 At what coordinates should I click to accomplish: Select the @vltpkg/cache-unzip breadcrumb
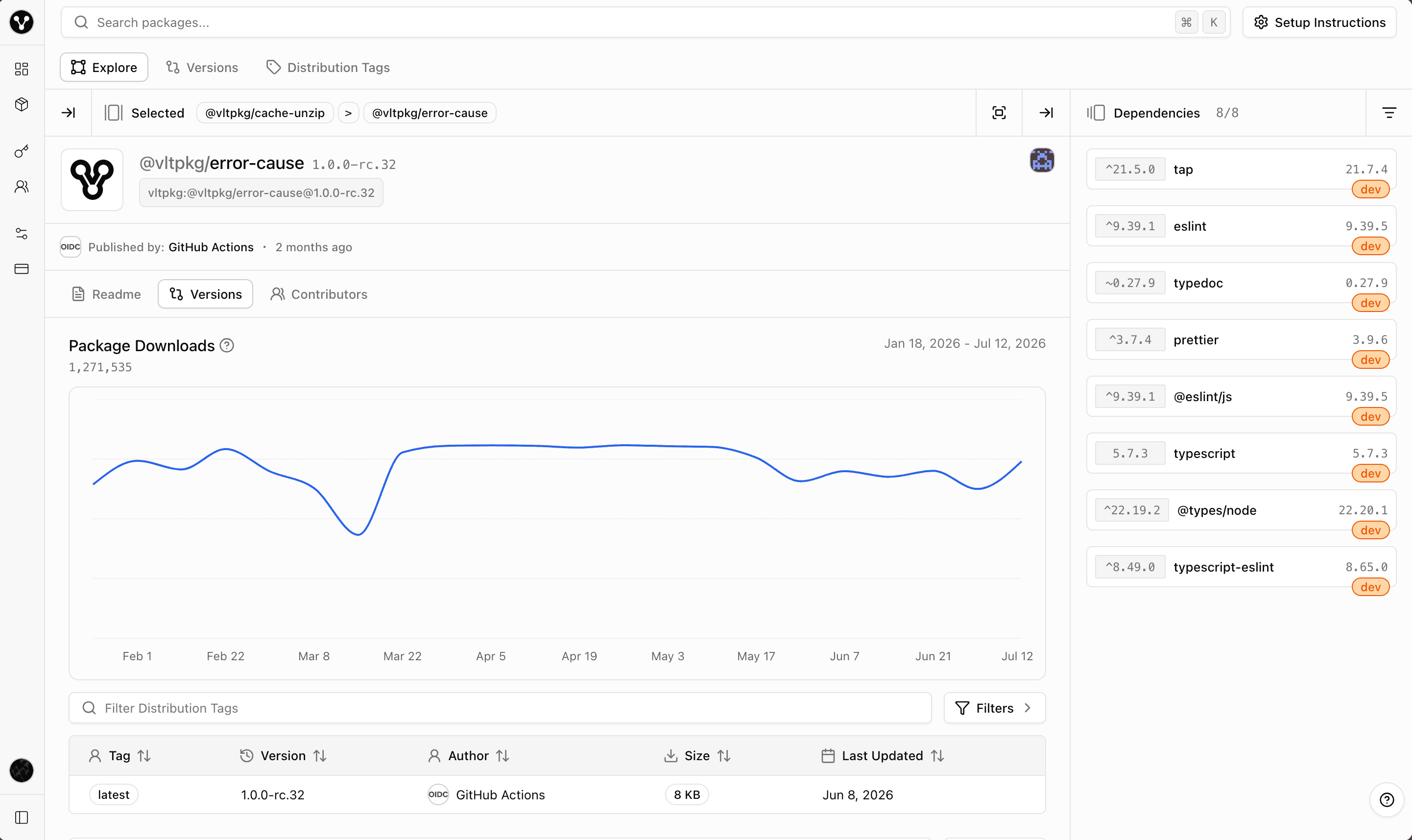(x=265, y=113)
